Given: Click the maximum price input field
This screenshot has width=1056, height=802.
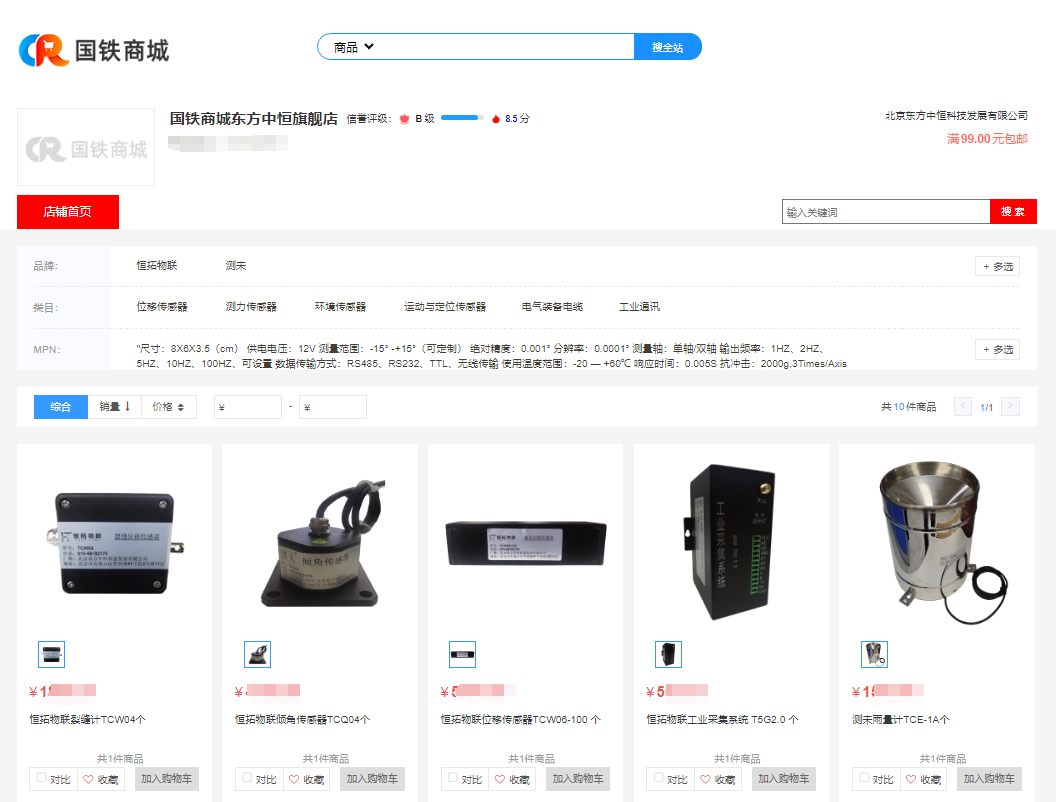Looking at the screenshot, I should click(x=333, y=407).
